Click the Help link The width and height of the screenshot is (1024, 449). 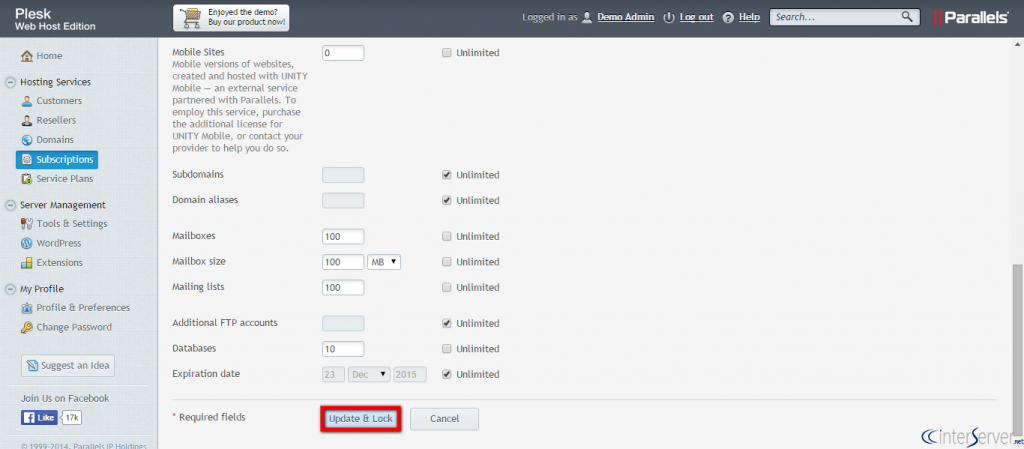click(749, 18)
